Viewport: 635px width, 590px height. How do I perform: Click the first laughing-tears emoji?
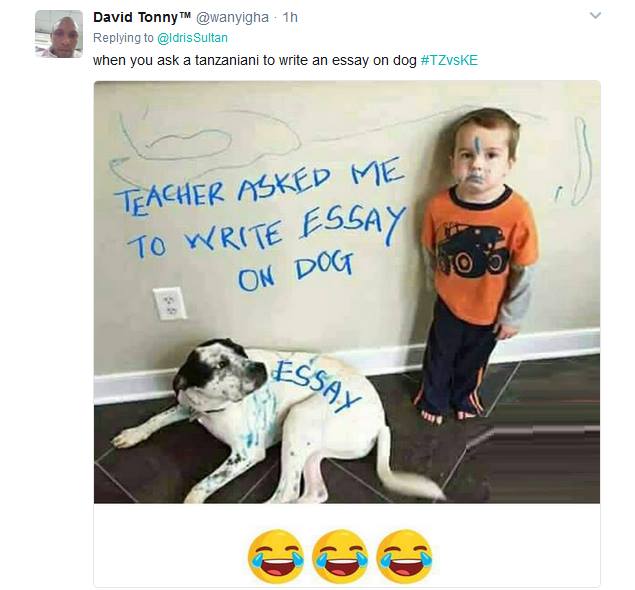[x=276, y=556]
